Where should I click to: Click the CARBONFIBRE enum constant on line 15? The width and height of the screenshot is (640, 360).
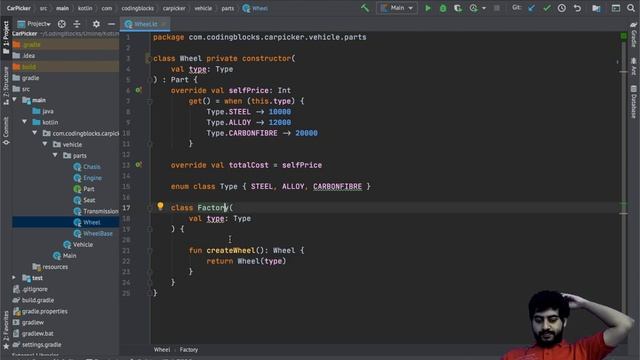338,187
